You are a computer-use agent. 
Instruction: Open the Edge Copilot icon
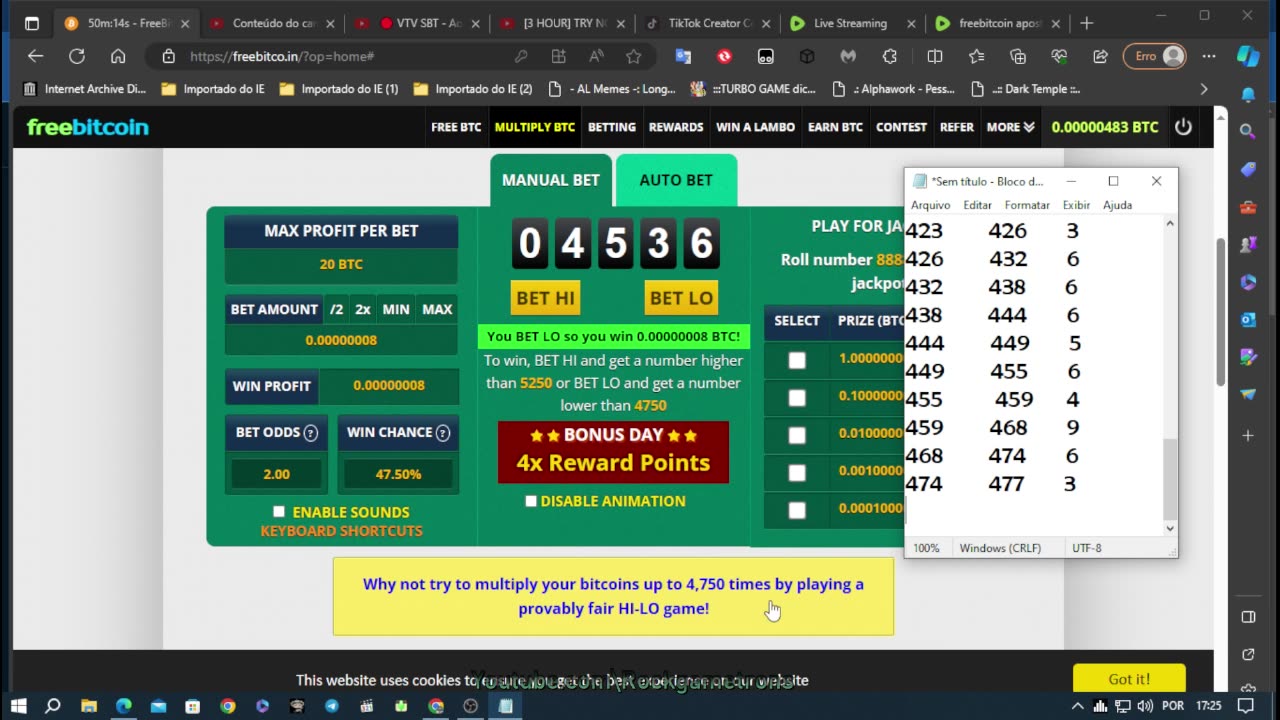coord(1247,57)
